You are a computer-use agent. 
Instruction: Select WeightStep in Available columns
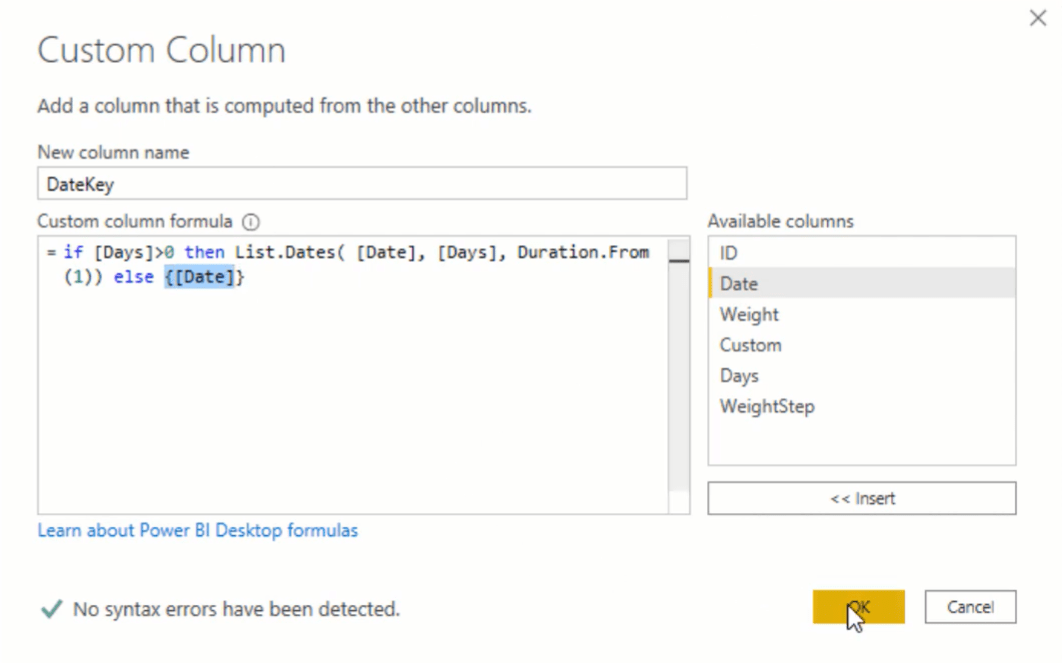862,406
